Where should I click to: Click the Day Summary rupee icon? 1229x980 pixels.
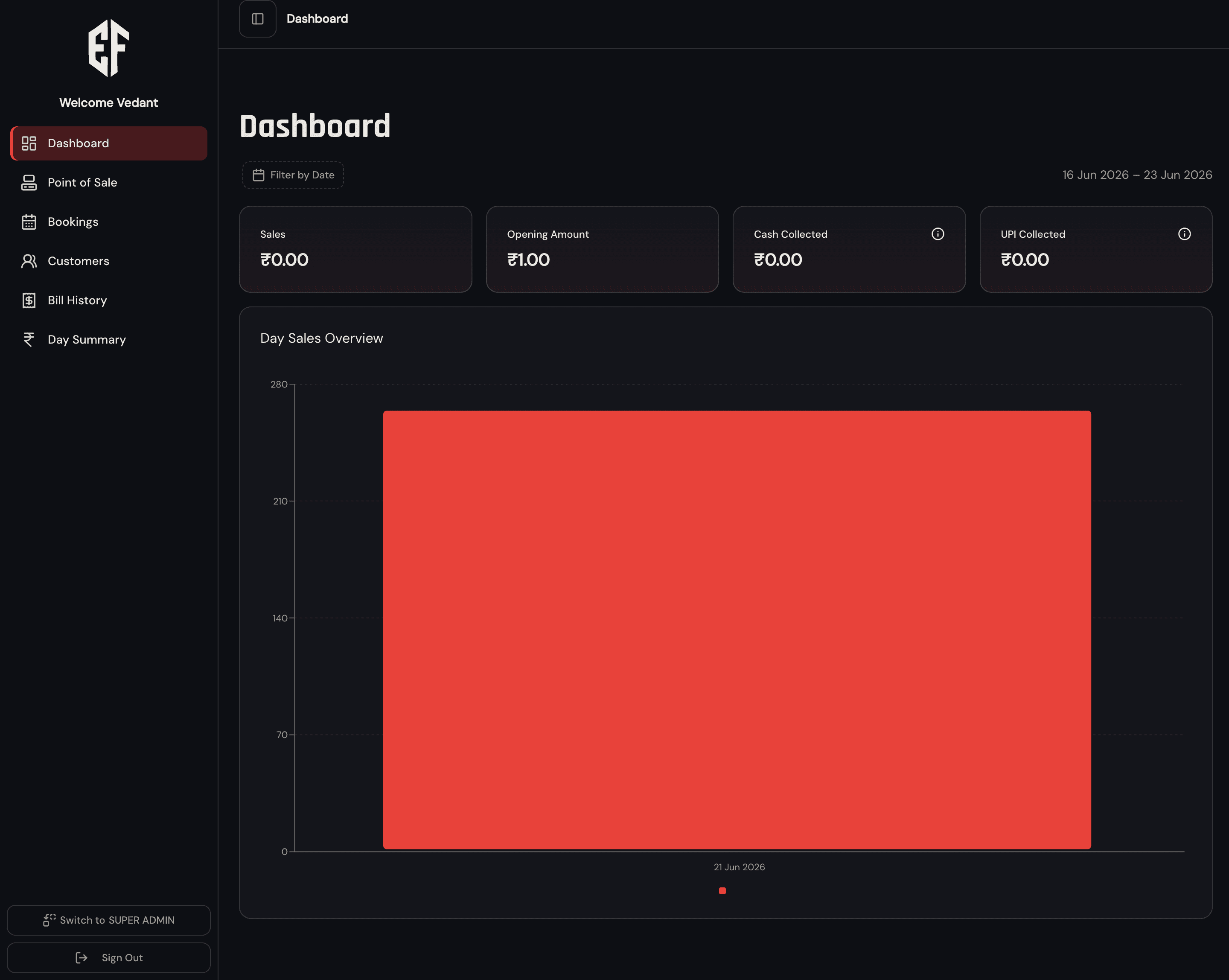click(29, 340)
